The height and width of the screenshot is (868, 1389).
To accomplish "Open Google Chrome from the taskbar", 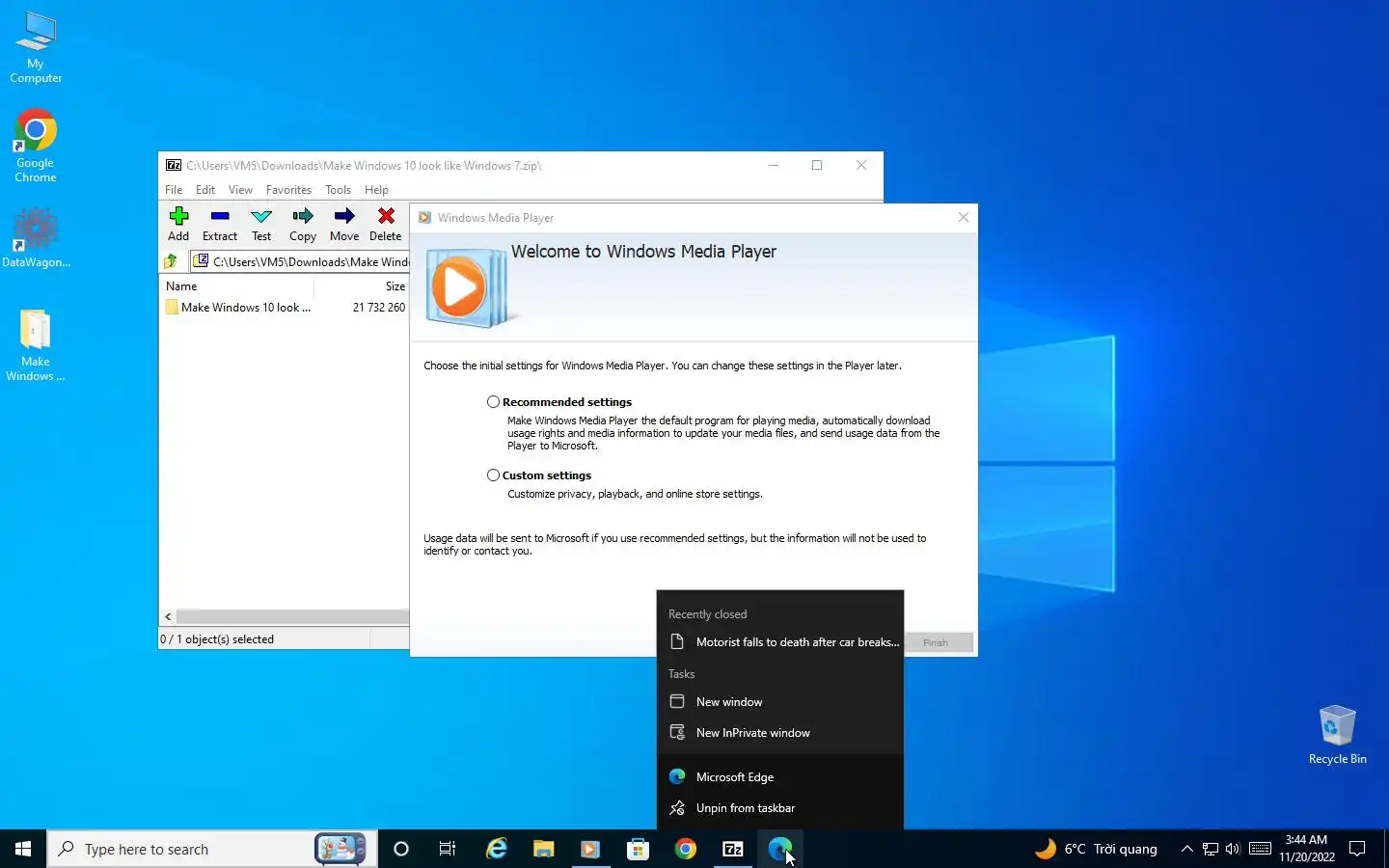I will 685,849.
